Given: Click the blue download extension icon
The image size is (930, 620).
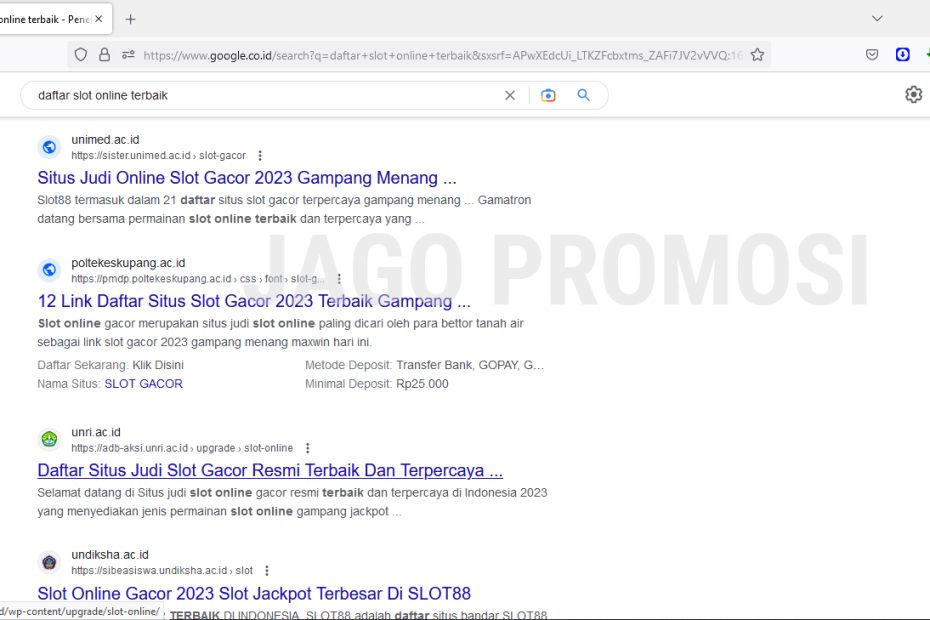Looking at the screenshot, I should [x=903, y=55].
